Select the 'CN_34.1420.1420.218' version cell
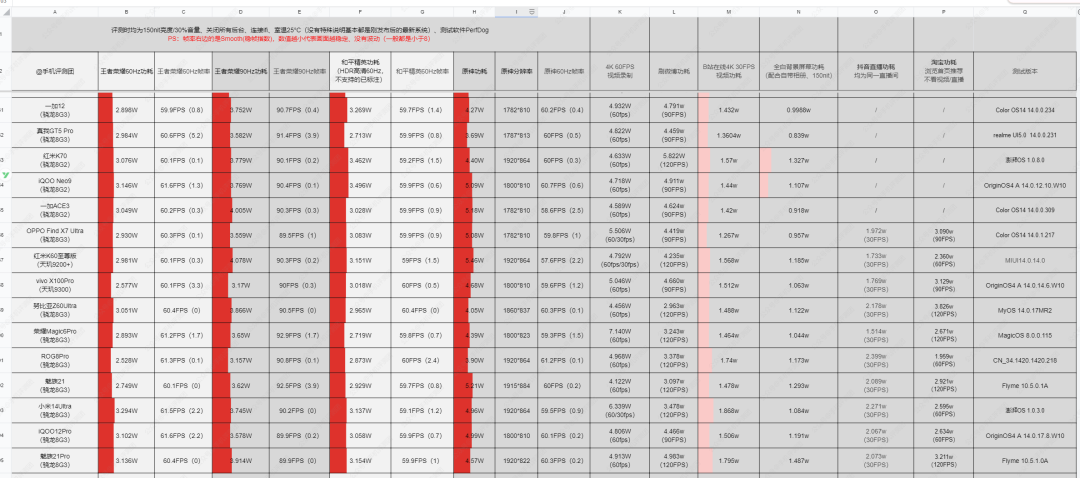Viewport: 1080px width, 478px height. pos(1026,360)
